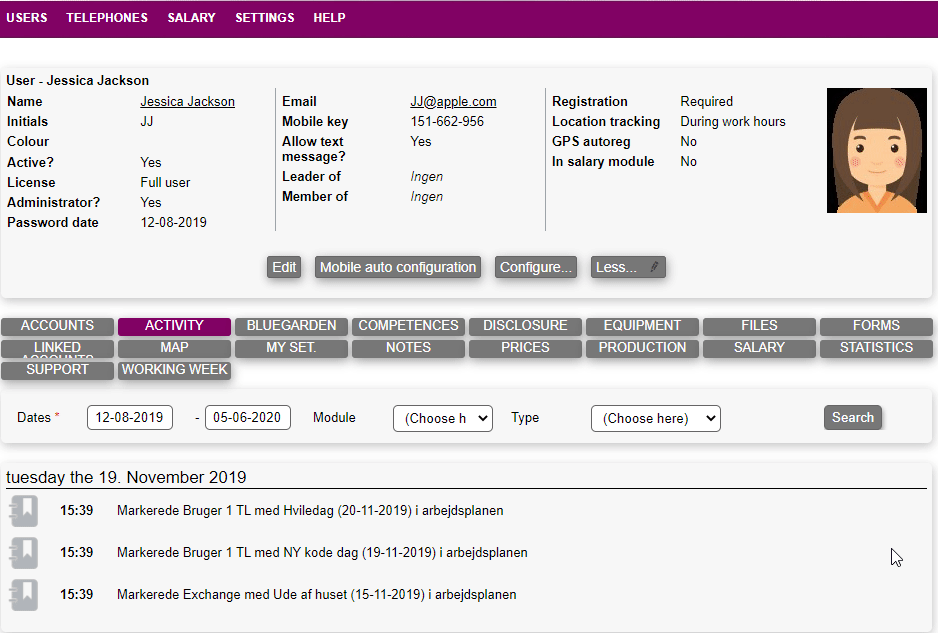Click Jessica Jackson's avatar picture
This screenshot has height=633, width=938.
point(871,150)
